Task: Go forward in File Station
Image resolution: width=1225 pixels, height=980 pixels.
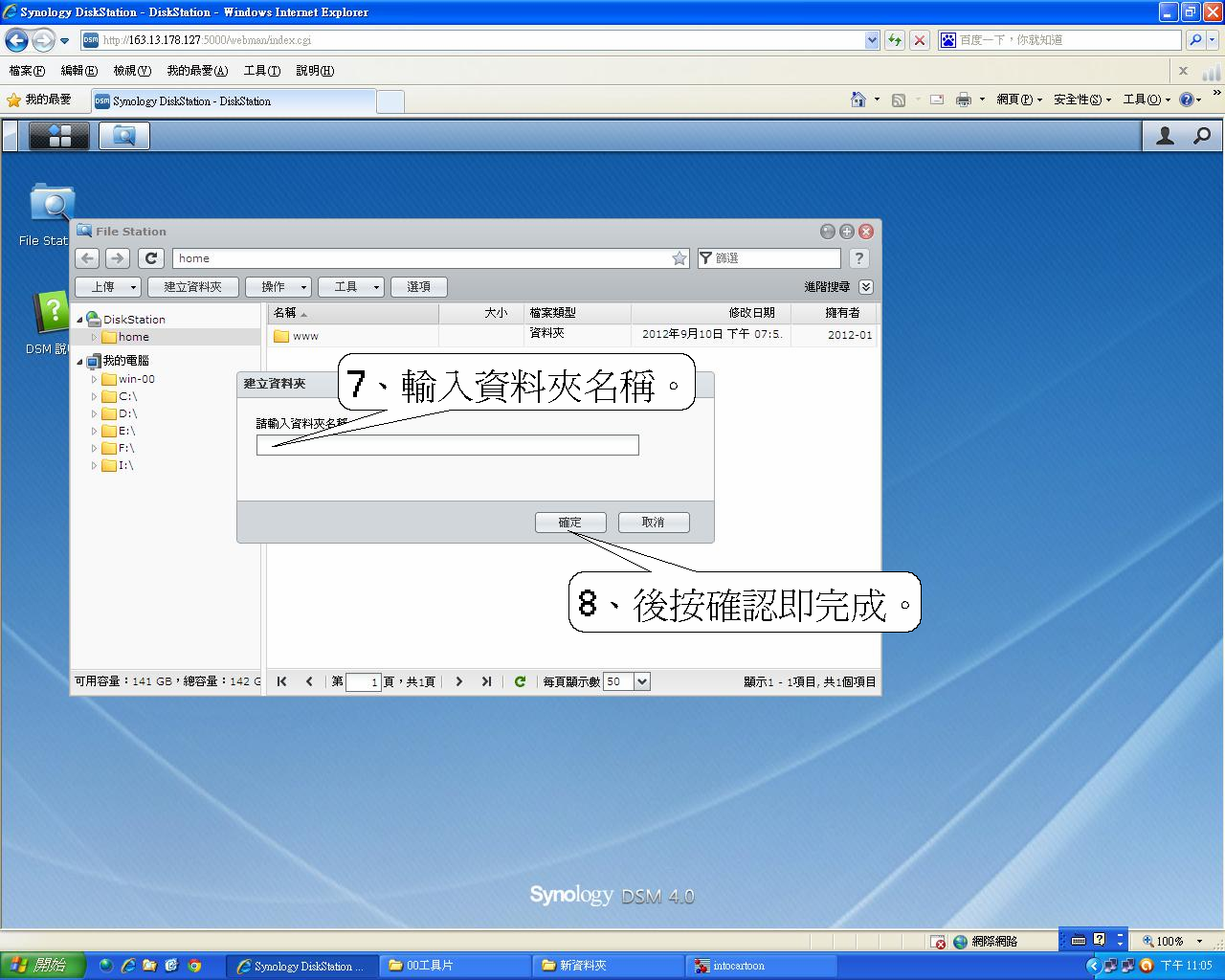Action: tap(118, 258)
